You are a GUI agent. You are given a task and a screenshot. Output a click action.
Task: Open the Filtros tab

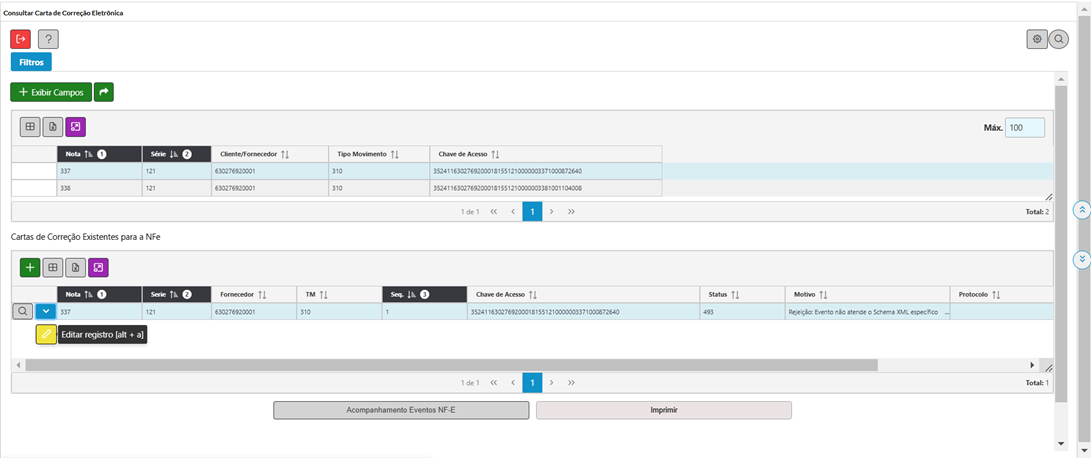click(31, 62)
